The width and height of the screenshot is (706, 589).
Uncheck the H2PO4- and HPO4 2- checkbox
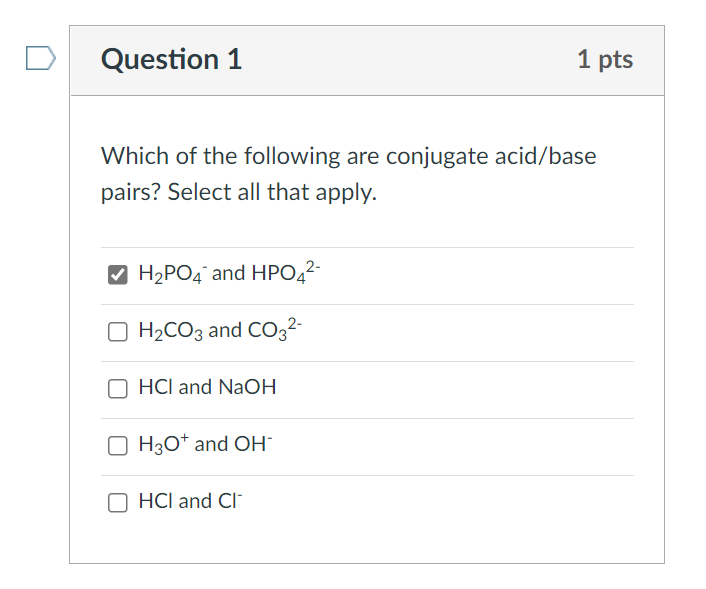point(117,274)
